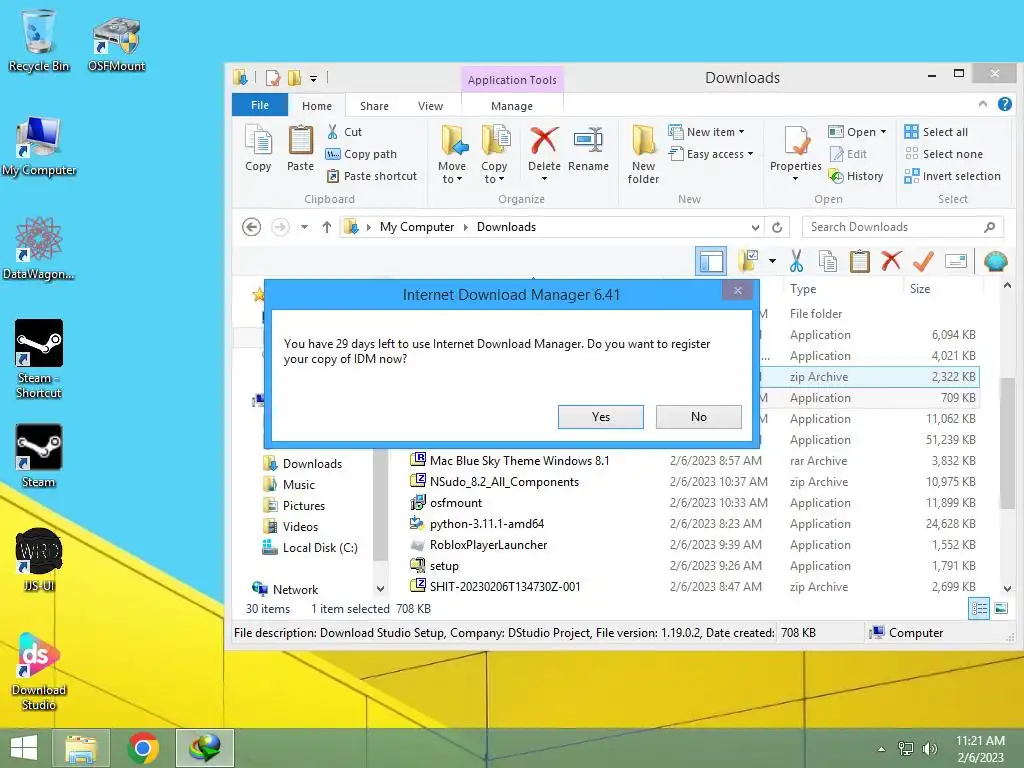Sort files by the Type column header

pyautogui.click(x=803, y=289)
